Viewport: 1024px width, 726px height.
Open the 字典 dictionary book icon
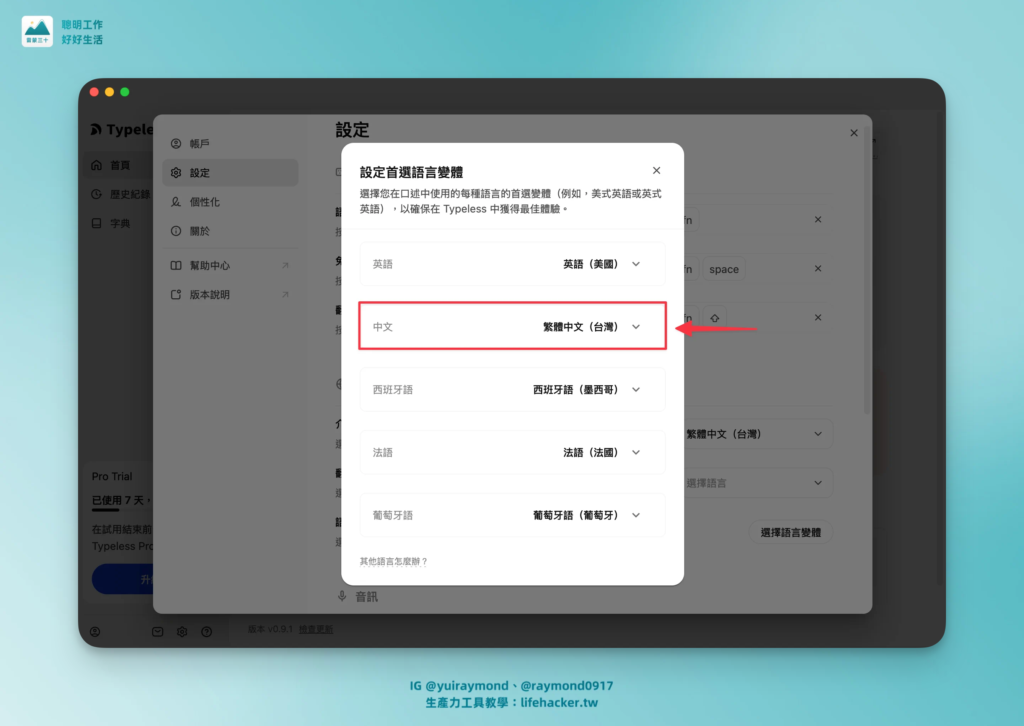pyautogui.click(x=95, y=223)
